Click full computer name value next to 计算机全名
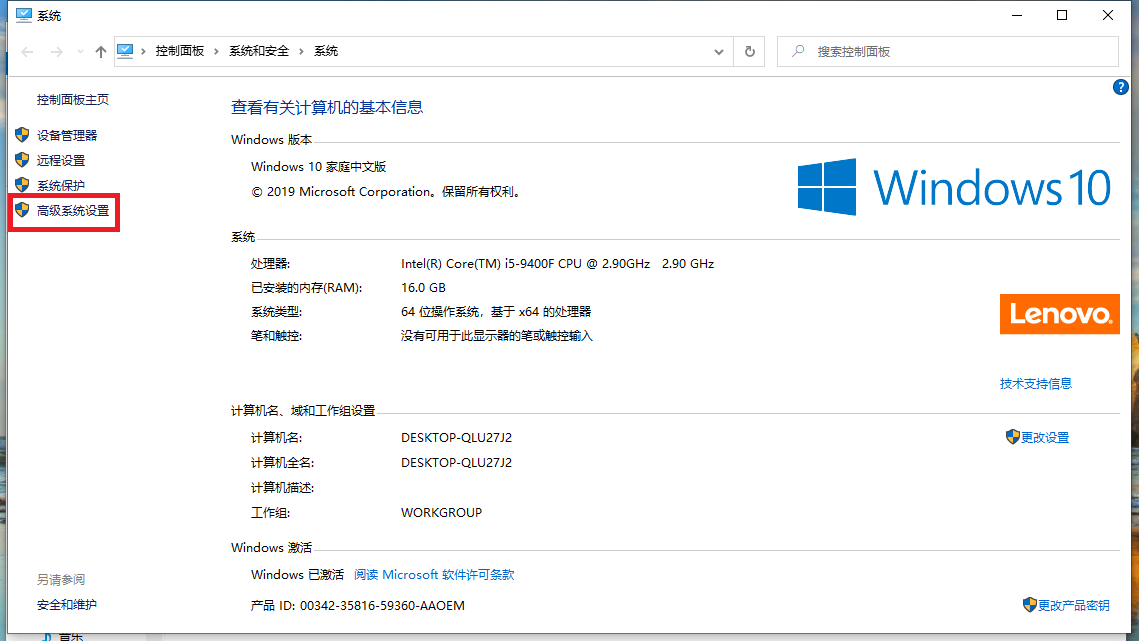The height and width of the screenshot is (641, 1139). click(456, 462)
